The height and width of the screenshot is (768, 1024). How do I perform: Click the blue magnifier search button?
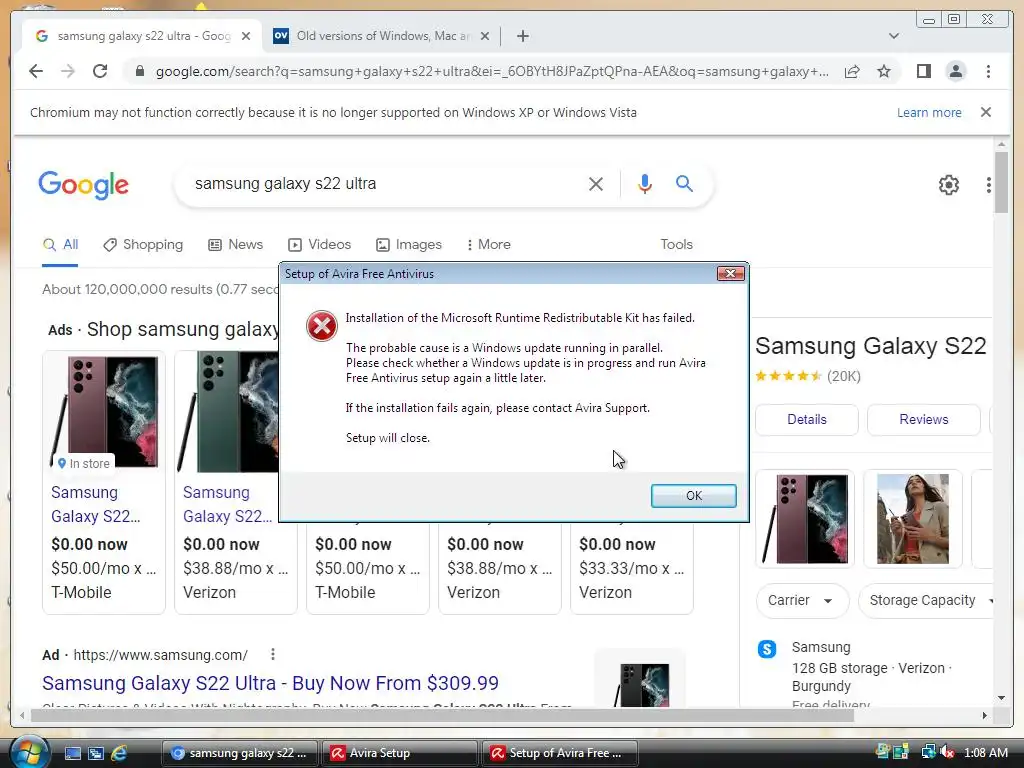(684, 184)
